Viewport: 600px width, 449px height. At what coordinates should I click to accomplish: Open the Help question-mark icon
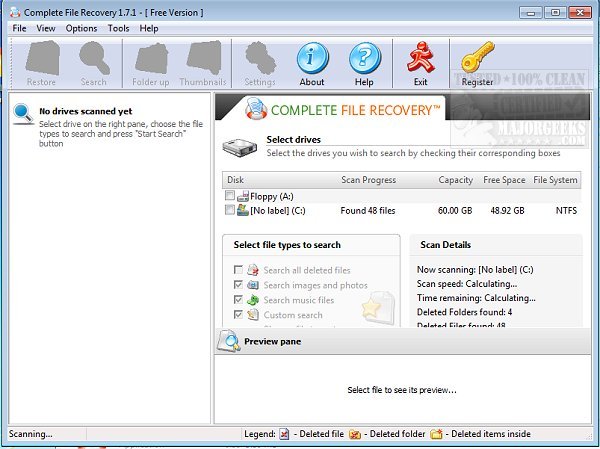coord(365,58)
